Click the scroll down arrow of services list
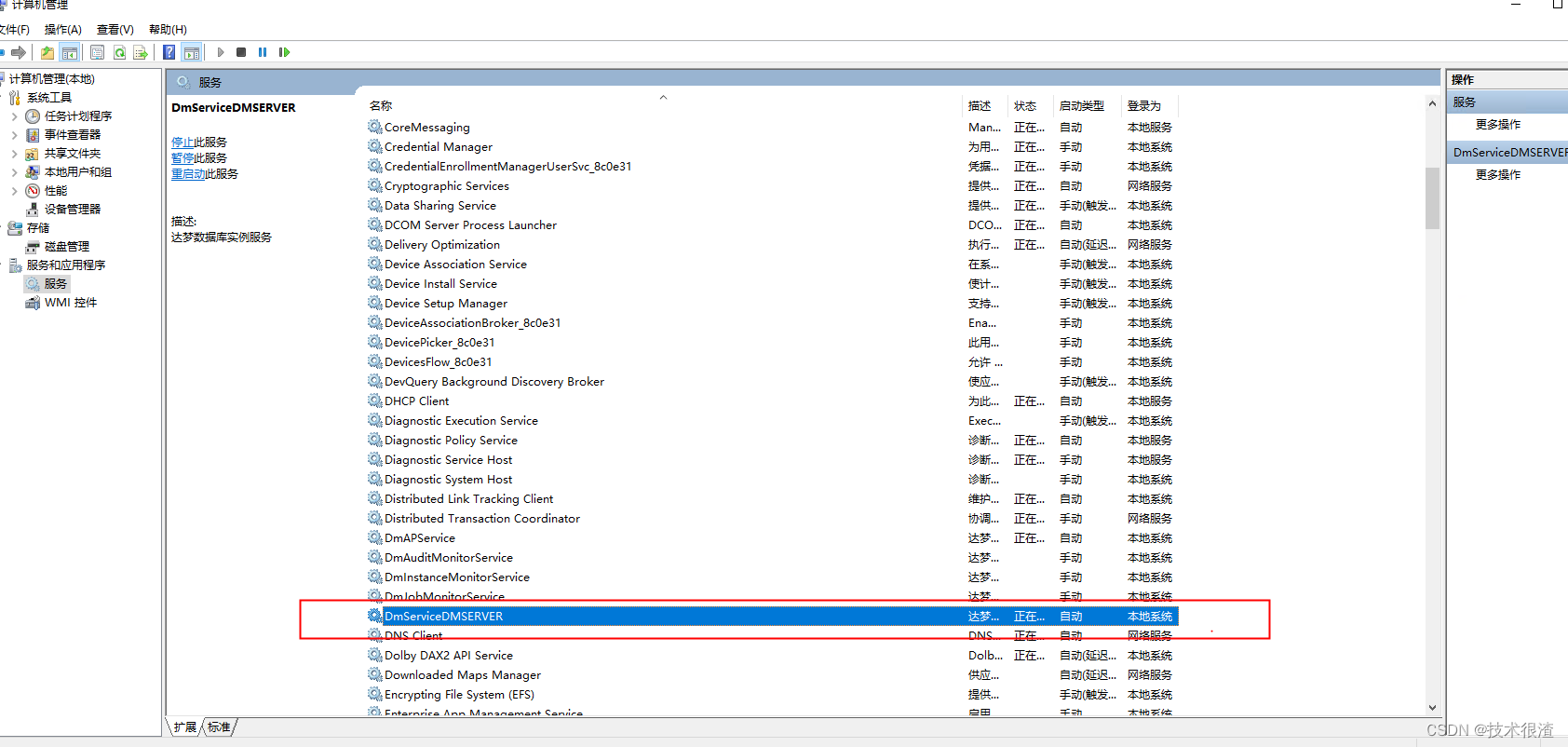 click(1432, 708)
